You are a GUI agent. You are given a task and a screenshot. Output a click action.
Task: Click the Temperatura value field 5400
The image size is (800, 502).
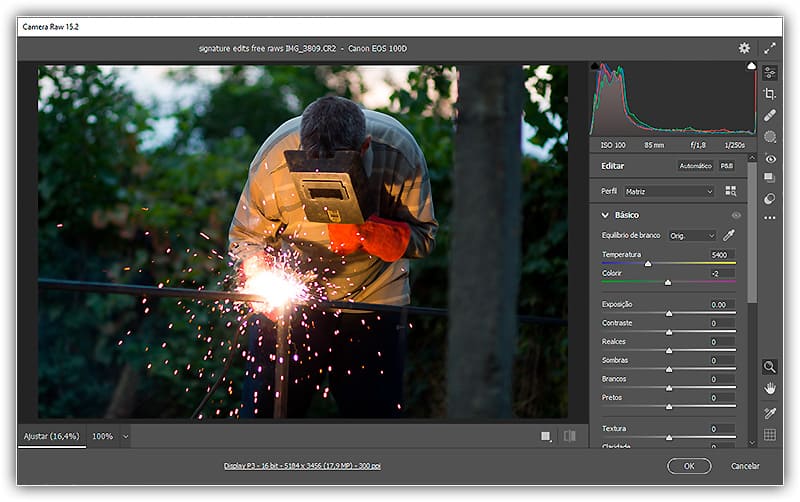pos(721,255)
